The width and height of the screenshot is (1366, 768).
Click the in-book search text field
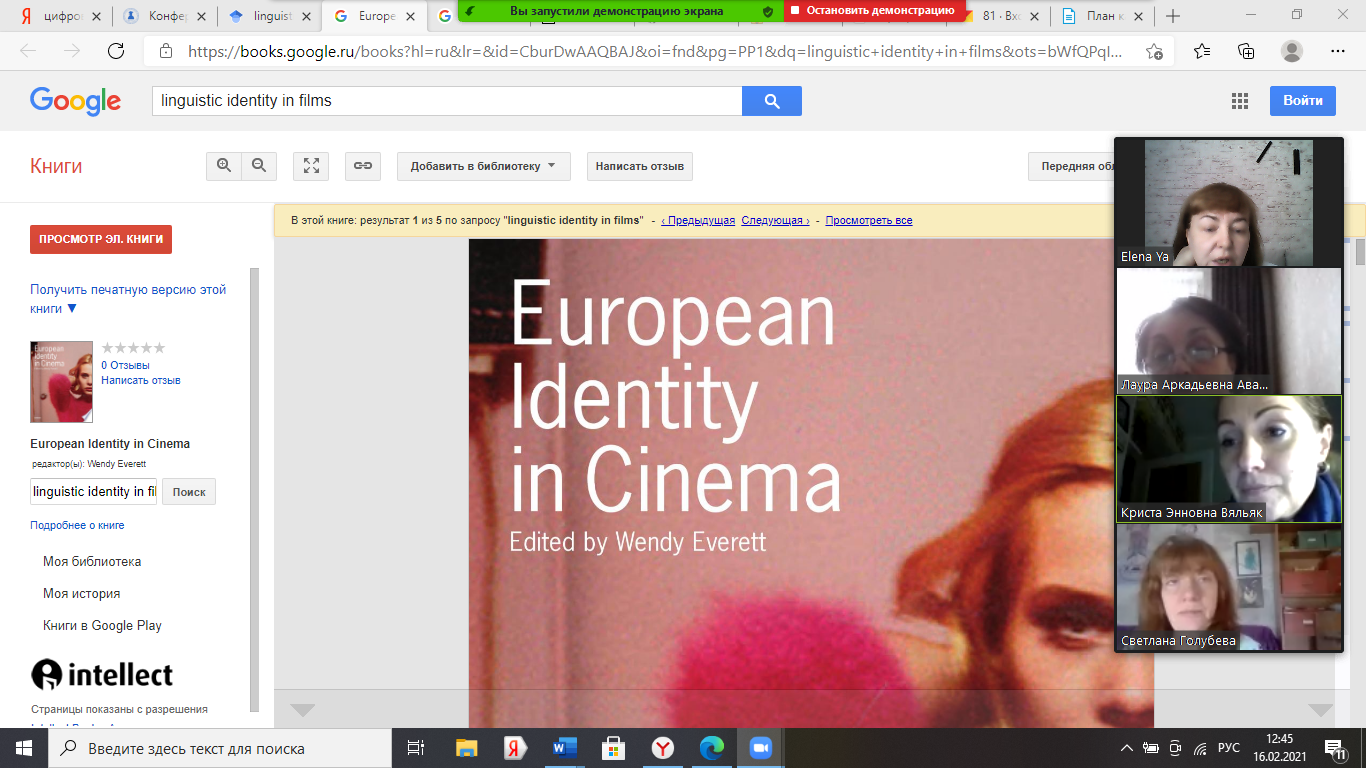(94, 492)
